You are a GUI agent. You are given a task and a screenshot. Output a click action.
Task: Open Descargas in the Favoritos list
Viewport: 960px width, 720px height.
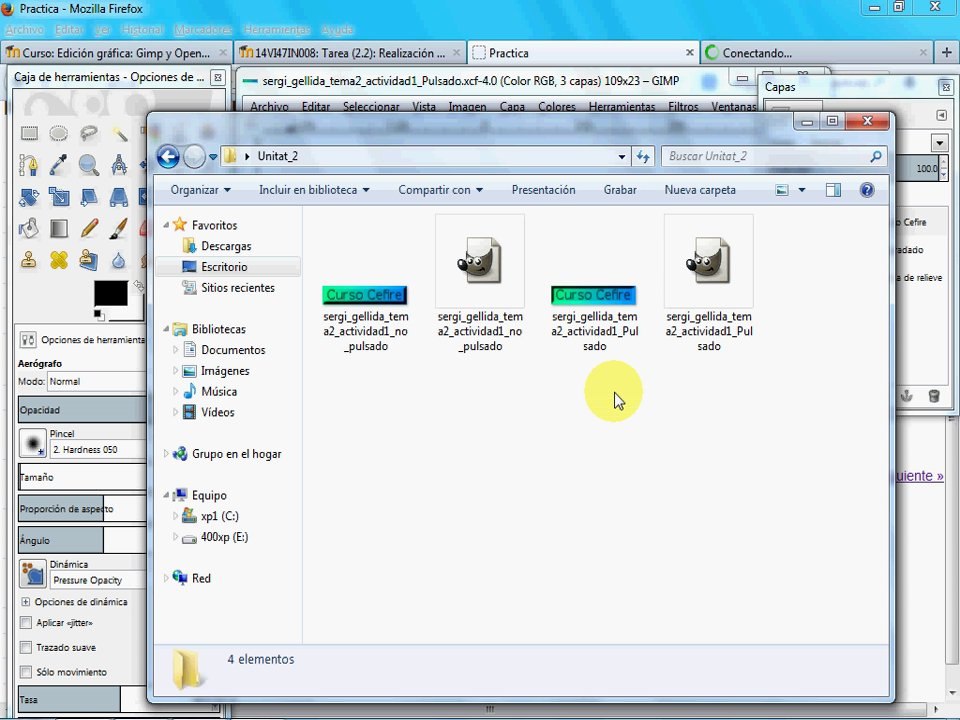click(x=226, y=246)
